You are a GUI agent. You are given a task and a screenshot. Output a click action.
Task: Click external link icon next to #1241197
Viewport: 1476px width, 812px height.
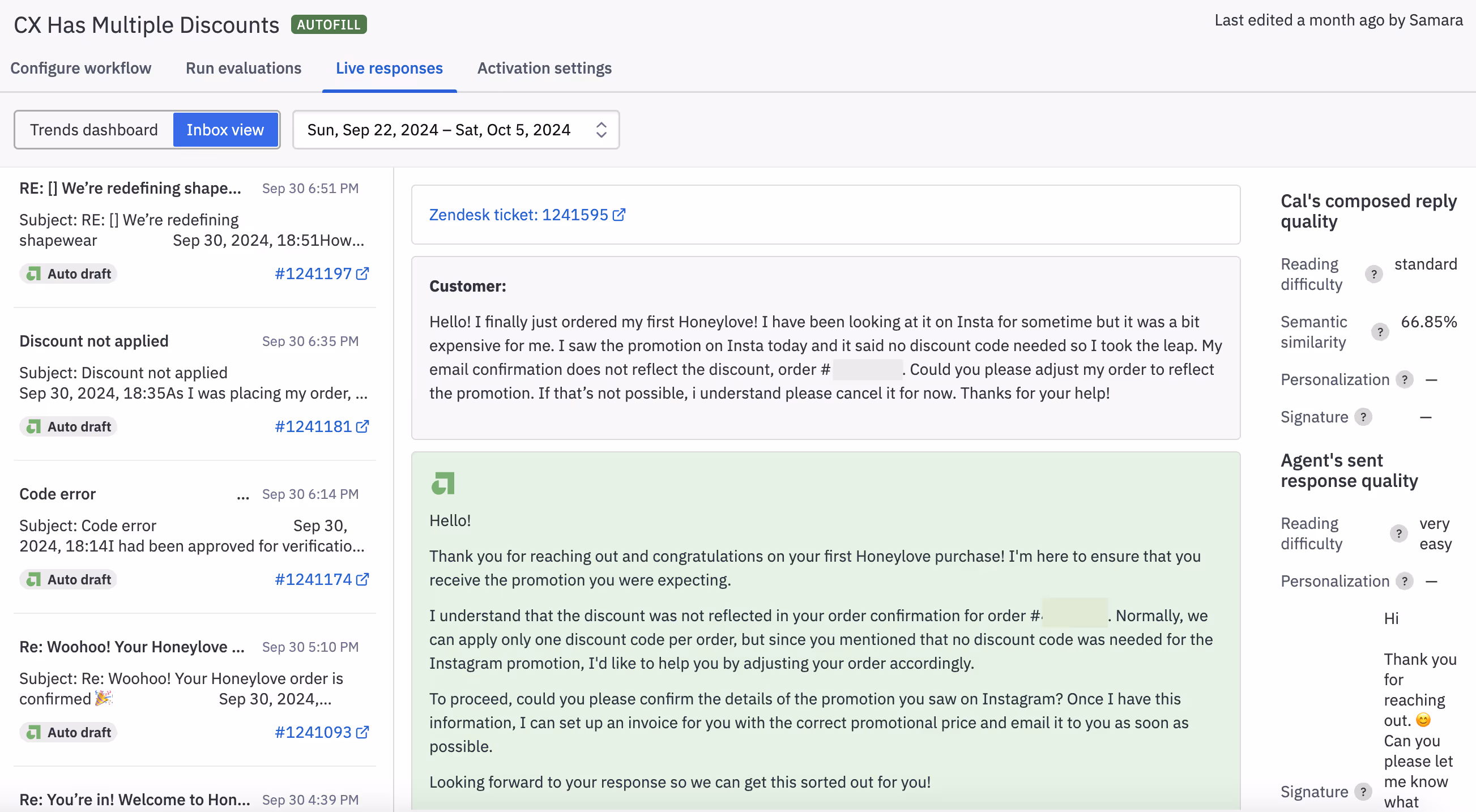click(362, 274)
